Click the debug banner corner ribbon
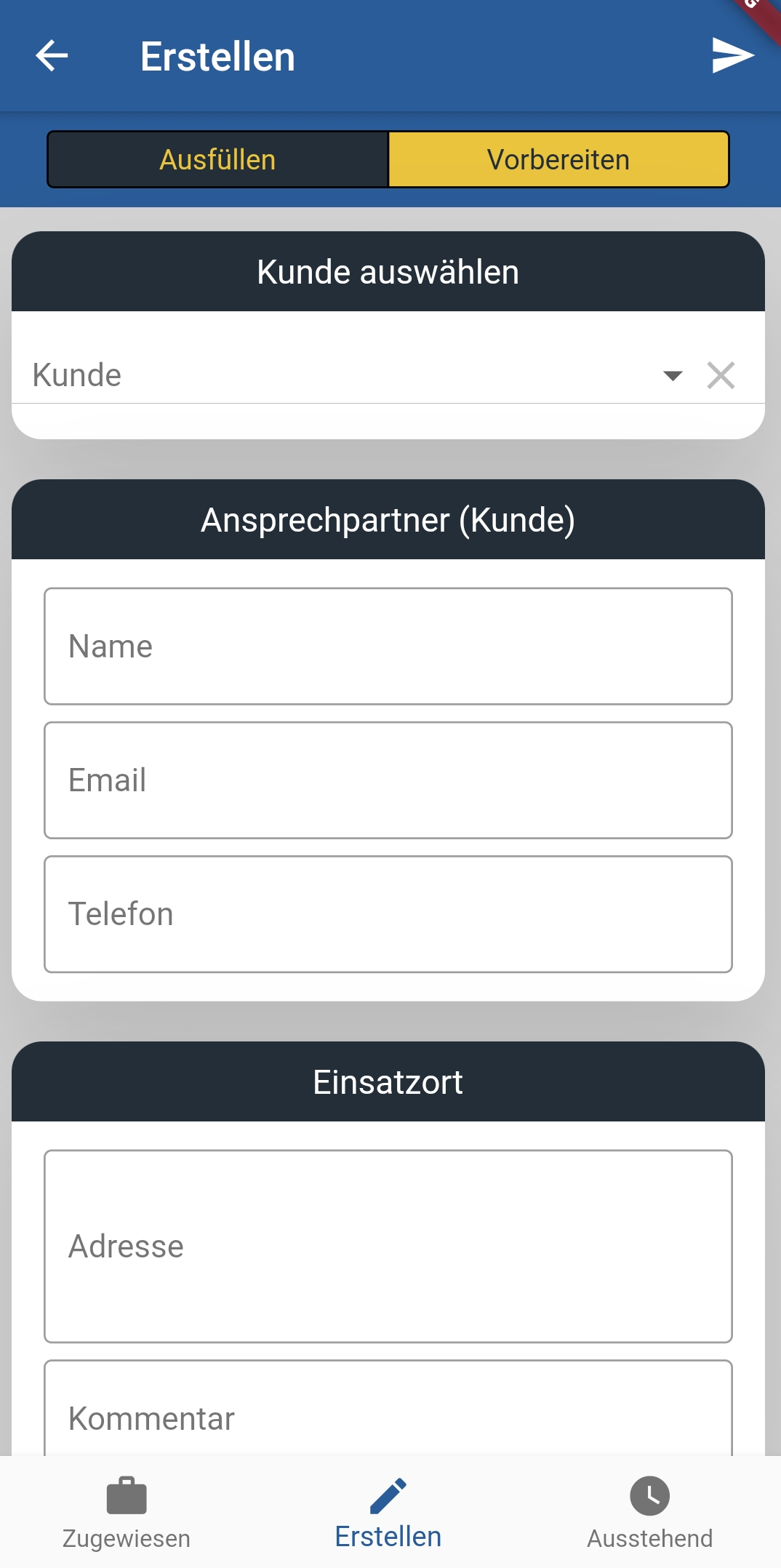 (x=760, y=16)
